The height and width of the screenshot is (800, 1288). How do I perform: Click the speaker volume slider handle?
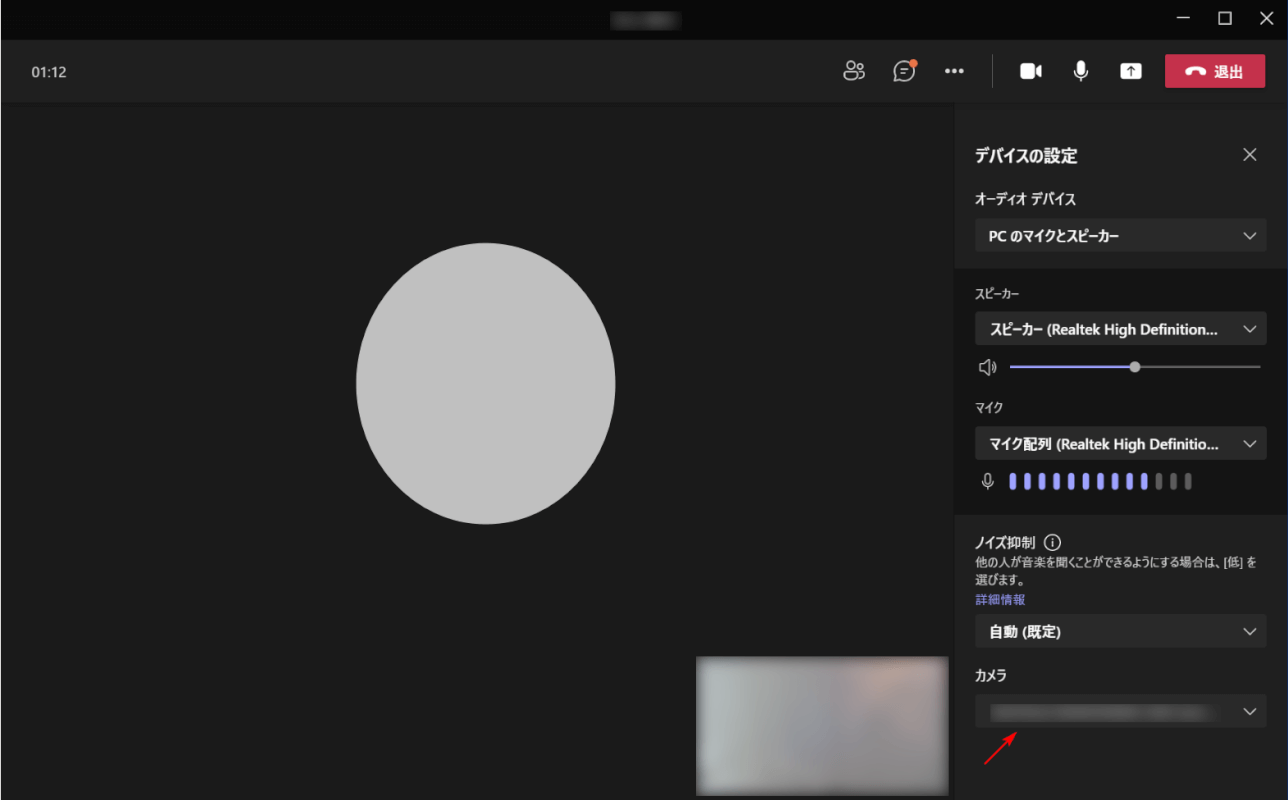pyautogui.click(x=1135, y=367)
